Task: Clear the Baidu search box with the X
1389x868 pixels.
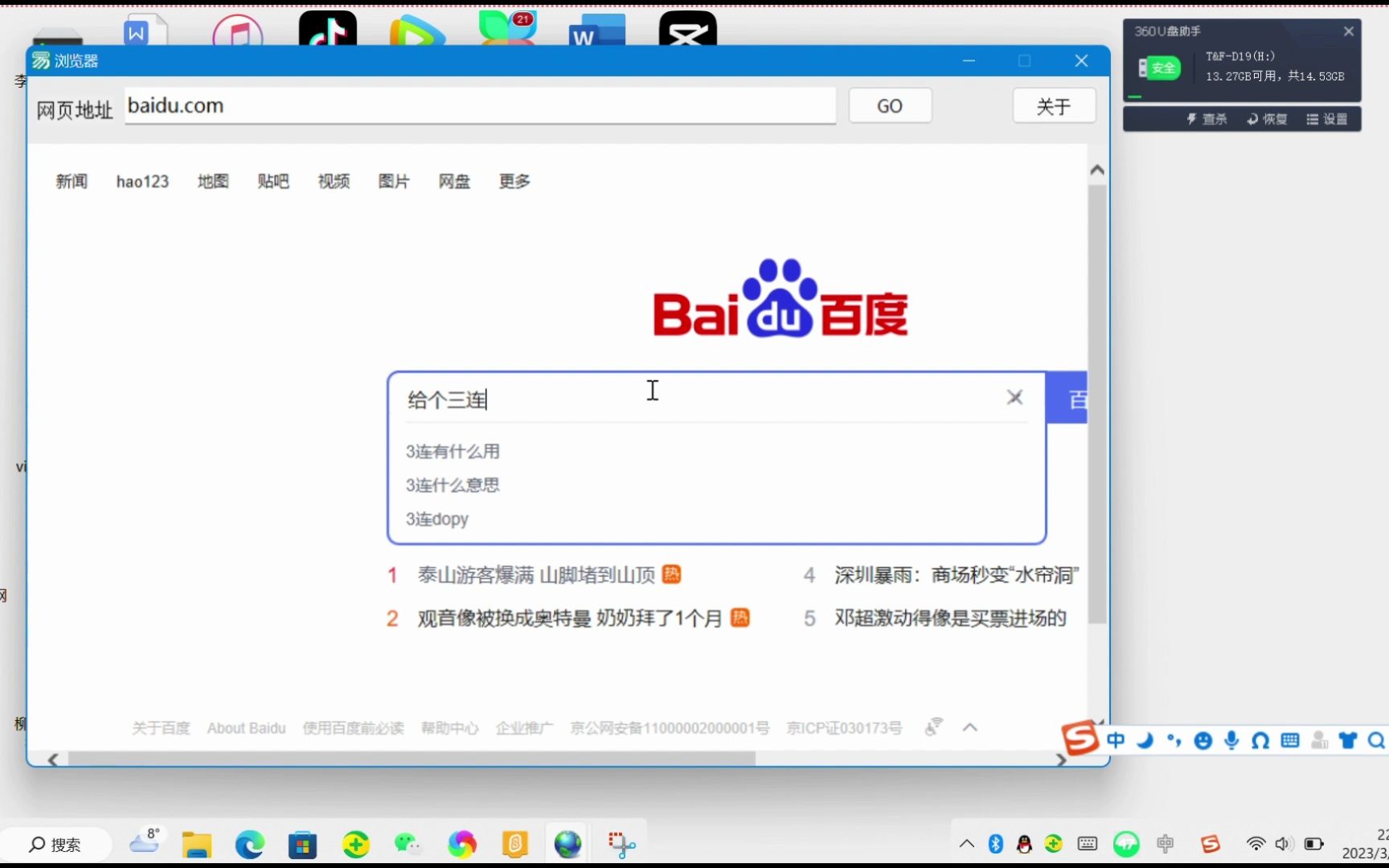Action: pos(1014,397)
